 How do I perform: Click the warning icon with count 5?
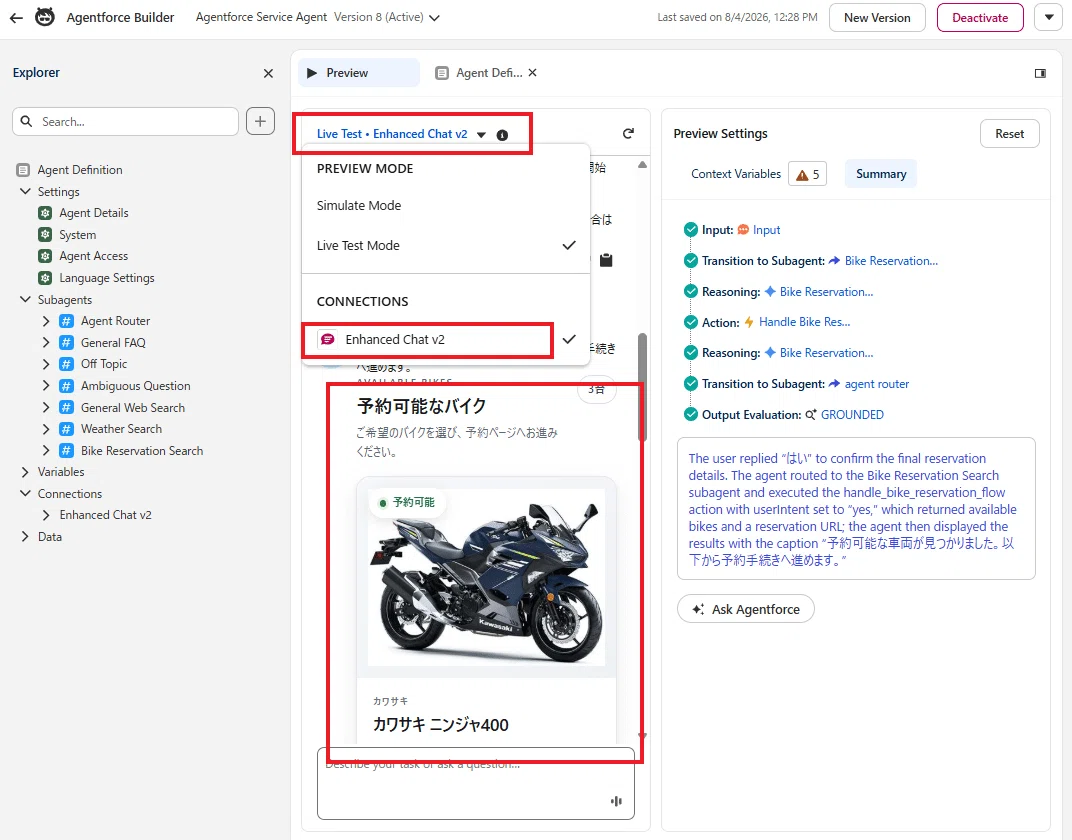[807, 174]
